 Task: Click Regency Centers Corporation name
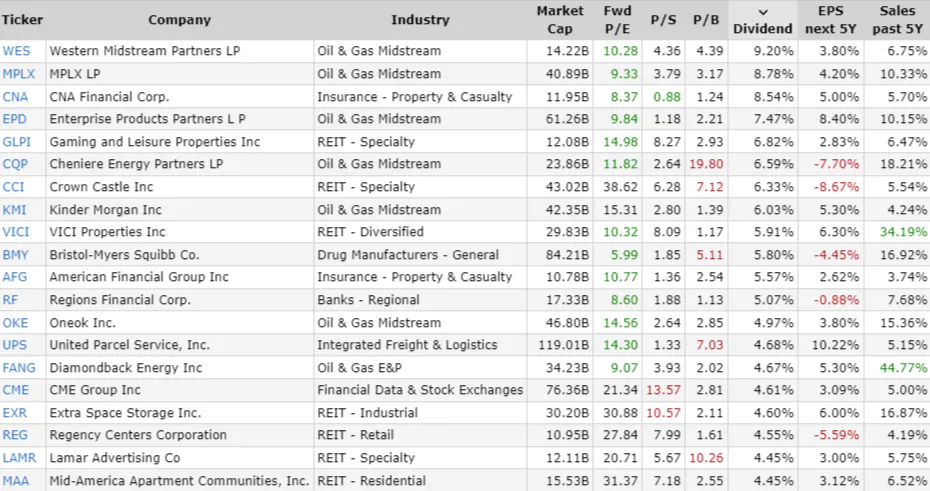pyautogui.click(x=138, y=435)
